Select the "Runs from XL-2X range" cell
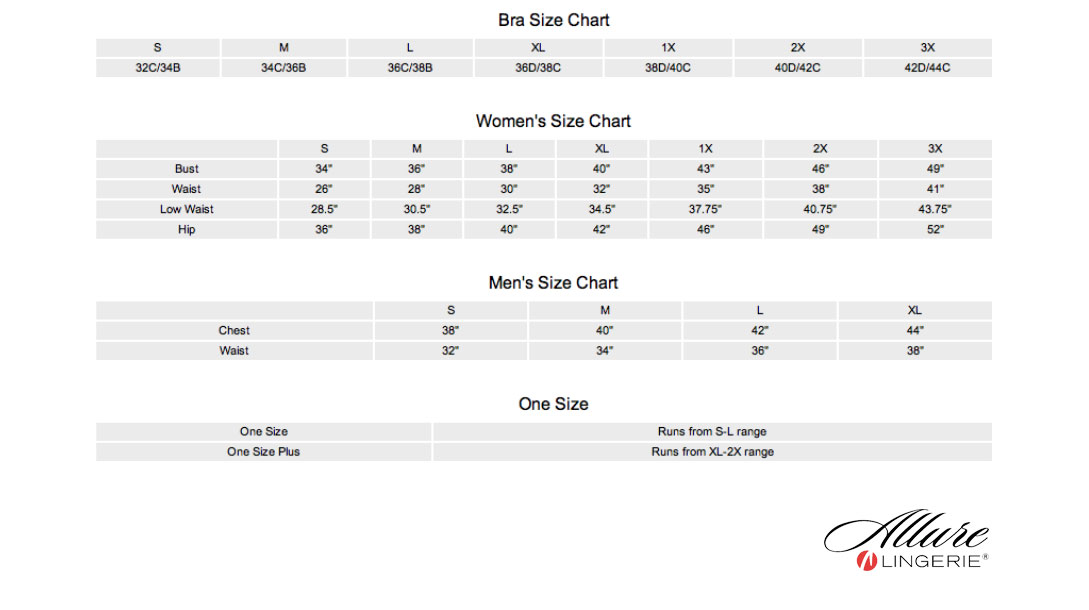 (712, 452)
